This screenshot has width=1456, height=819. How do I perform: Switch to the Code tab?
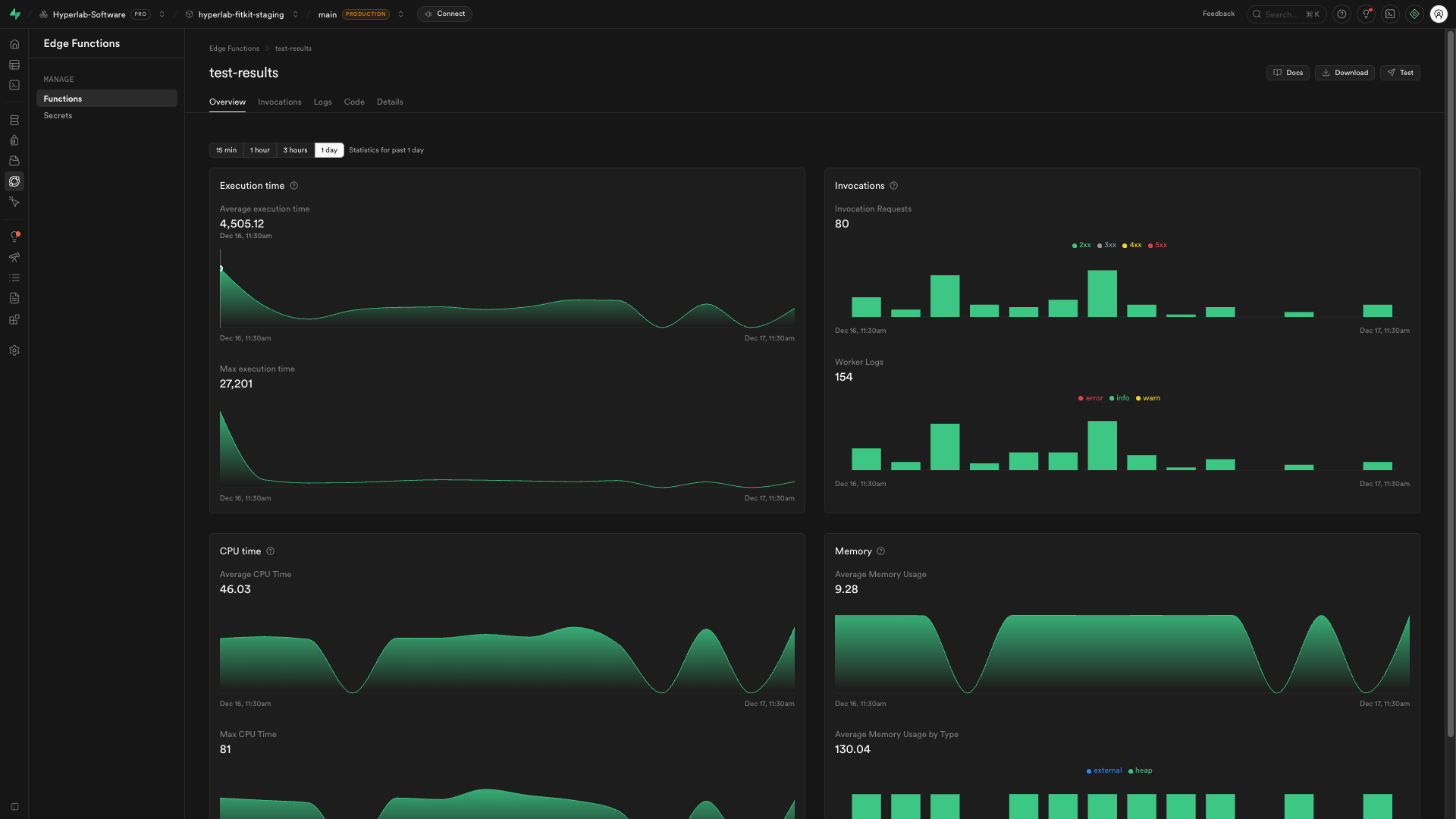[x=353, y=102]
